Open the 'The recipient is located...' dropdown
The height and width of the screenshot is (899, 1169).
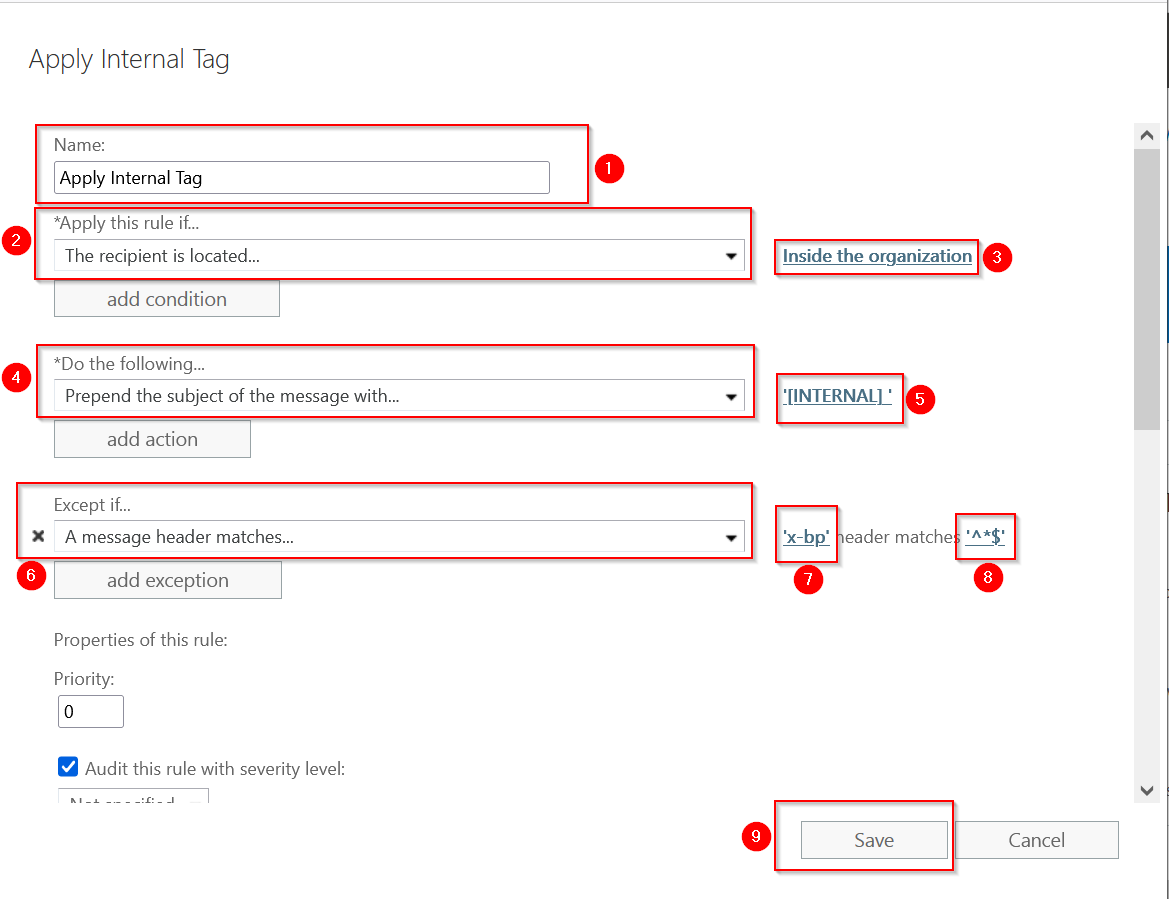399,256
